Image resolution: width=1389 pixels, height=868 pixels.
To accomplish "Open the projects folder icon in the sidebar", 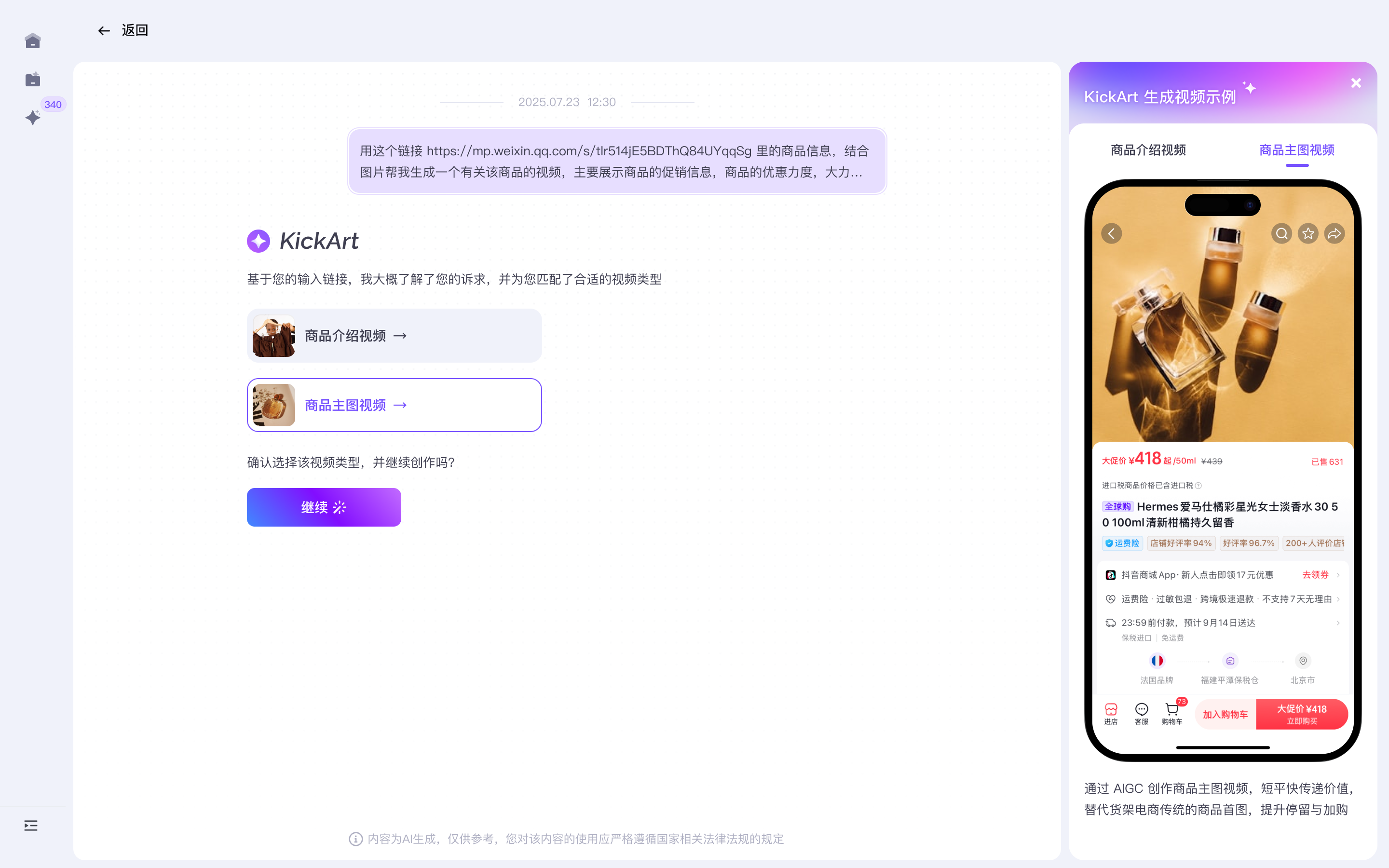I will (x=33, y=79).
